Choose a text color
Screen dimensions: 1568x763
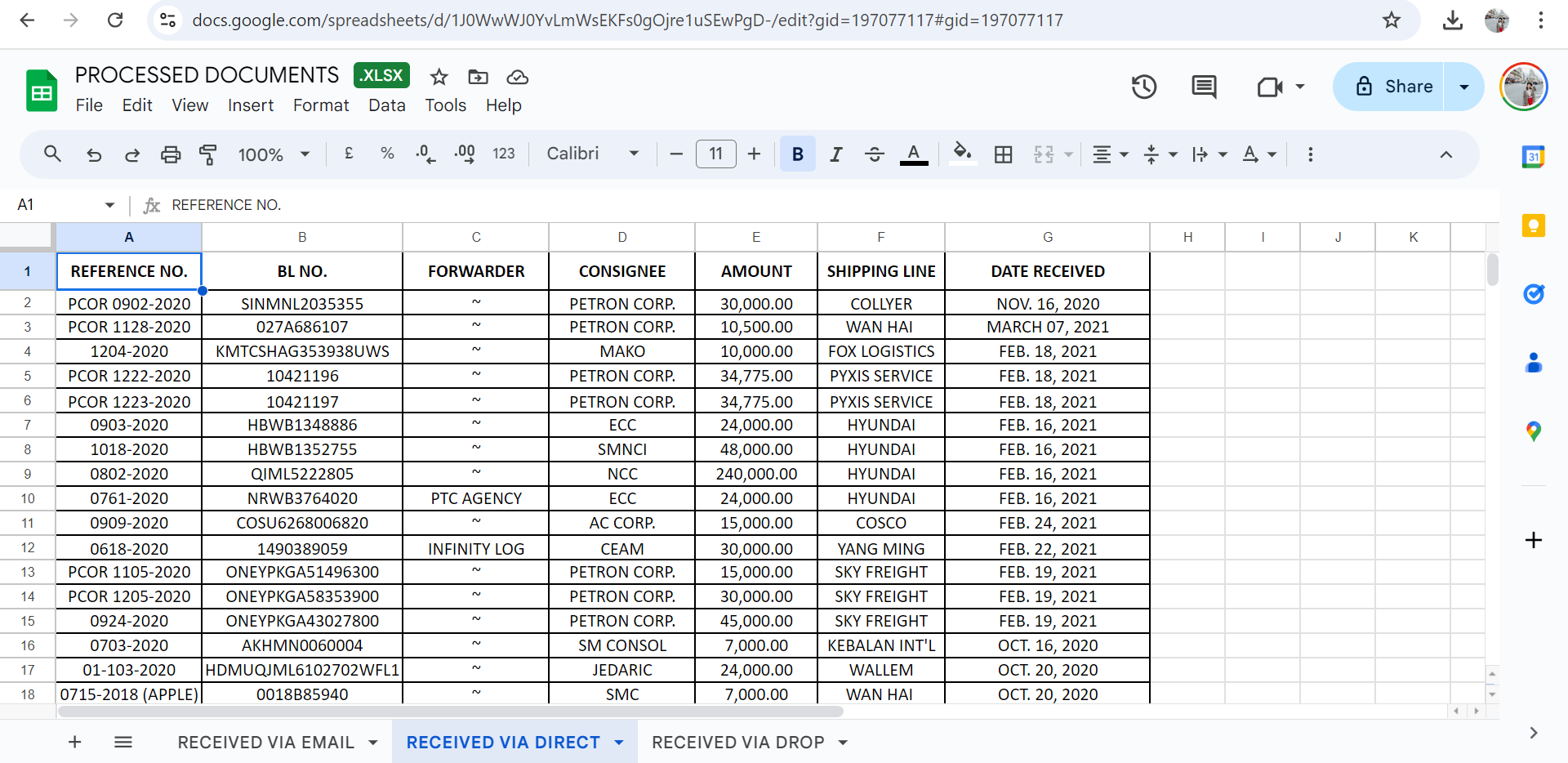(914, 154)
